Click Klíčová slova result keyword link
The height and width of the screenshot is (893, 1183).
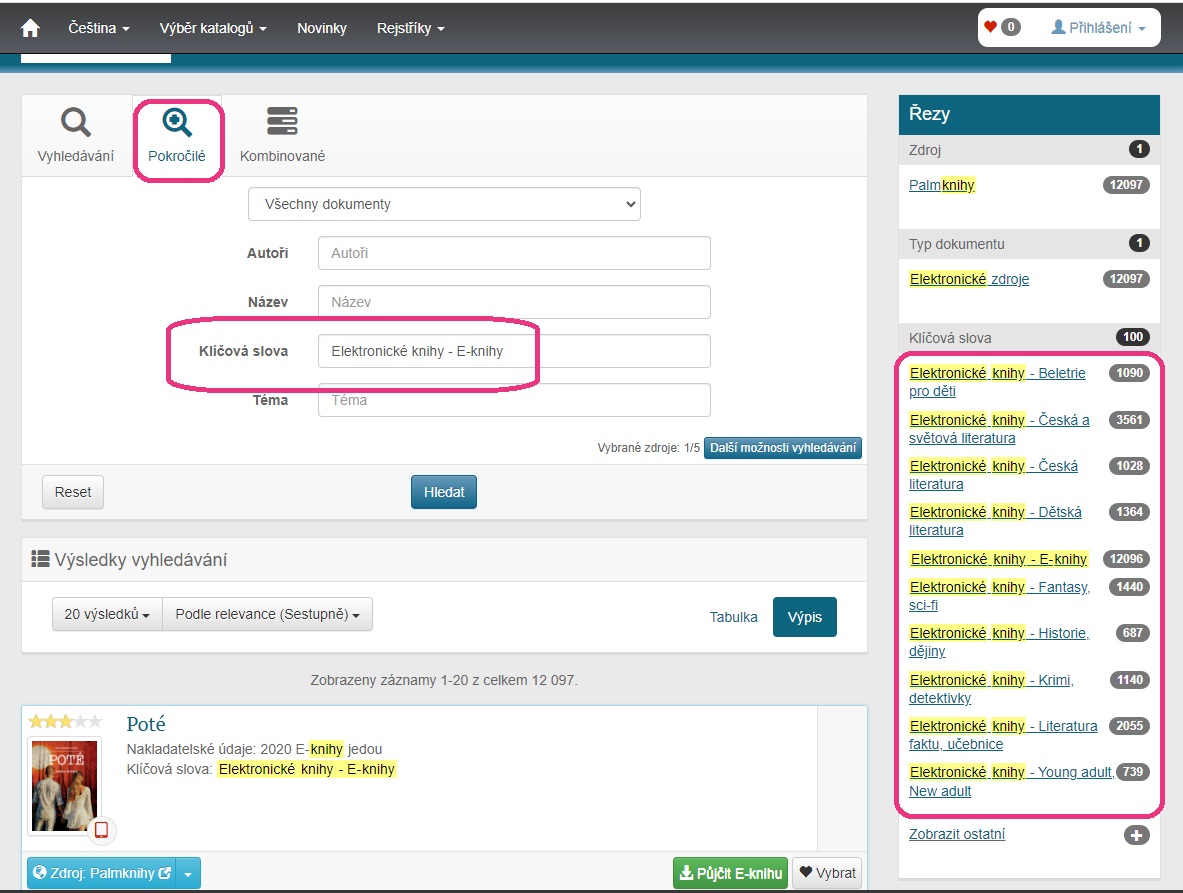[306, 769]
